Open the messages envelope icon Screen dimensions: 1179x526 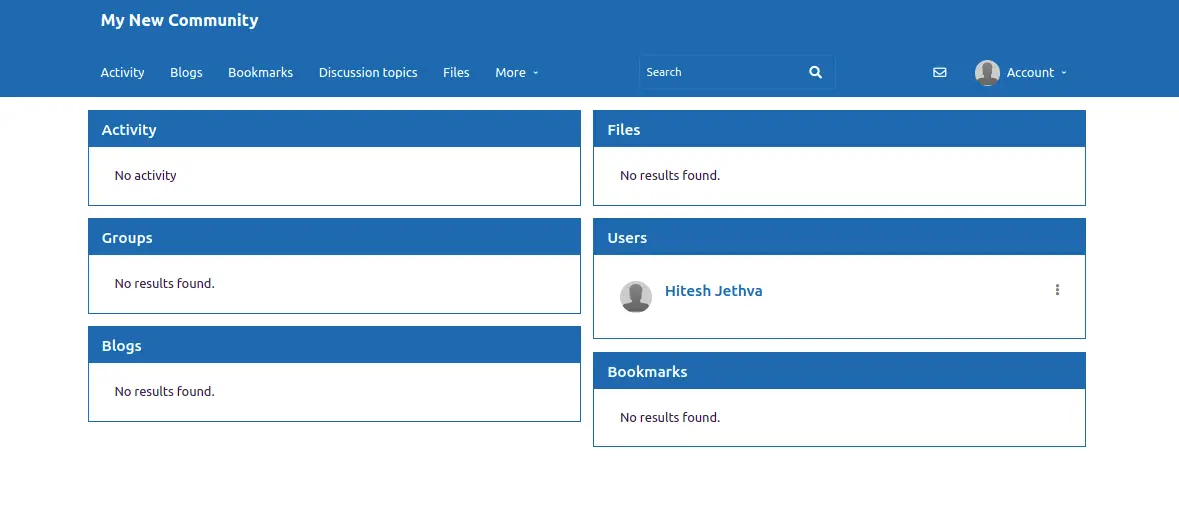pyautogui.click(x=939, y=72)
